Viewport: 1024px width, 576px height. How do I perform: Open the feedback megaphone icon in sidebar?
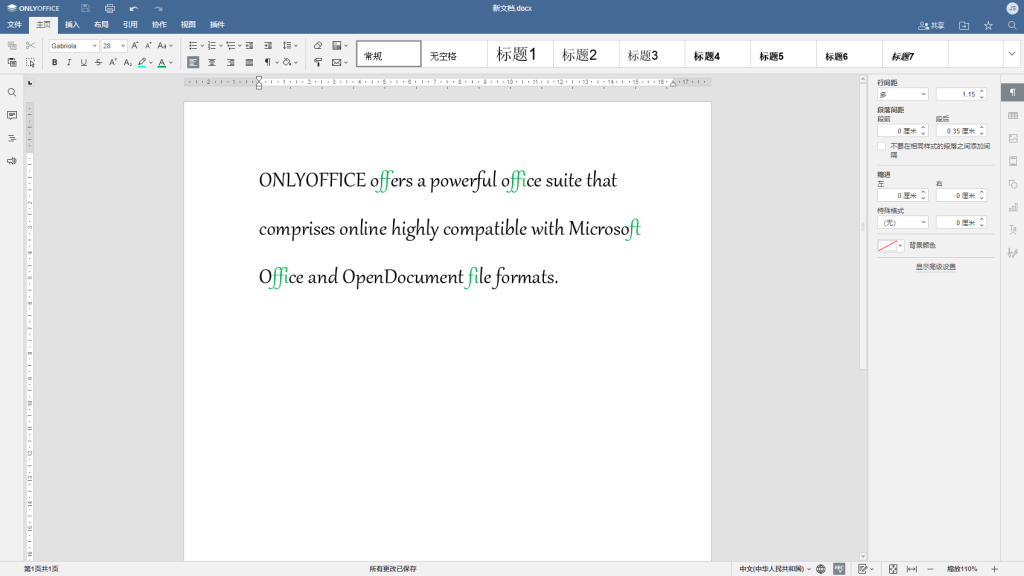12,161
